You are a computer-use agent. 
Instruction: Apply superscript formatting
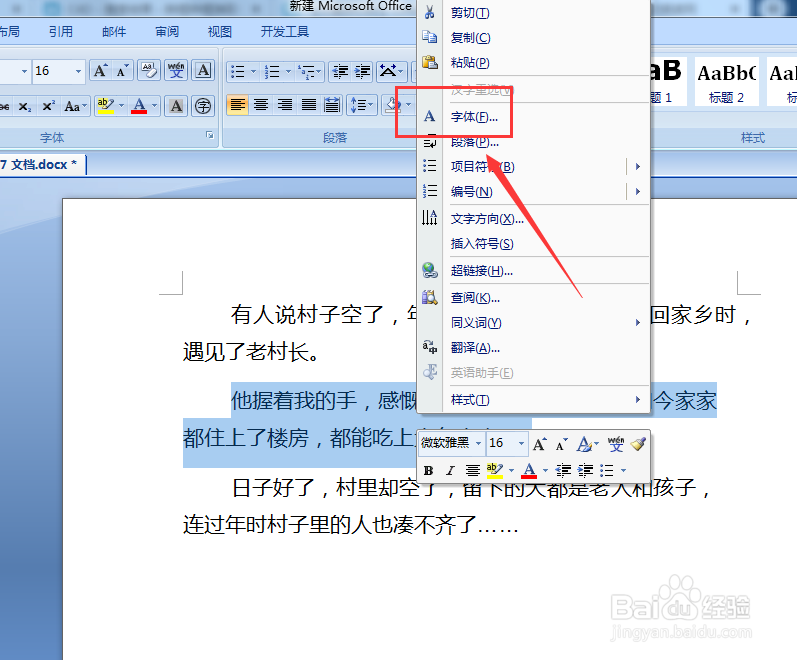pos(48,106)
